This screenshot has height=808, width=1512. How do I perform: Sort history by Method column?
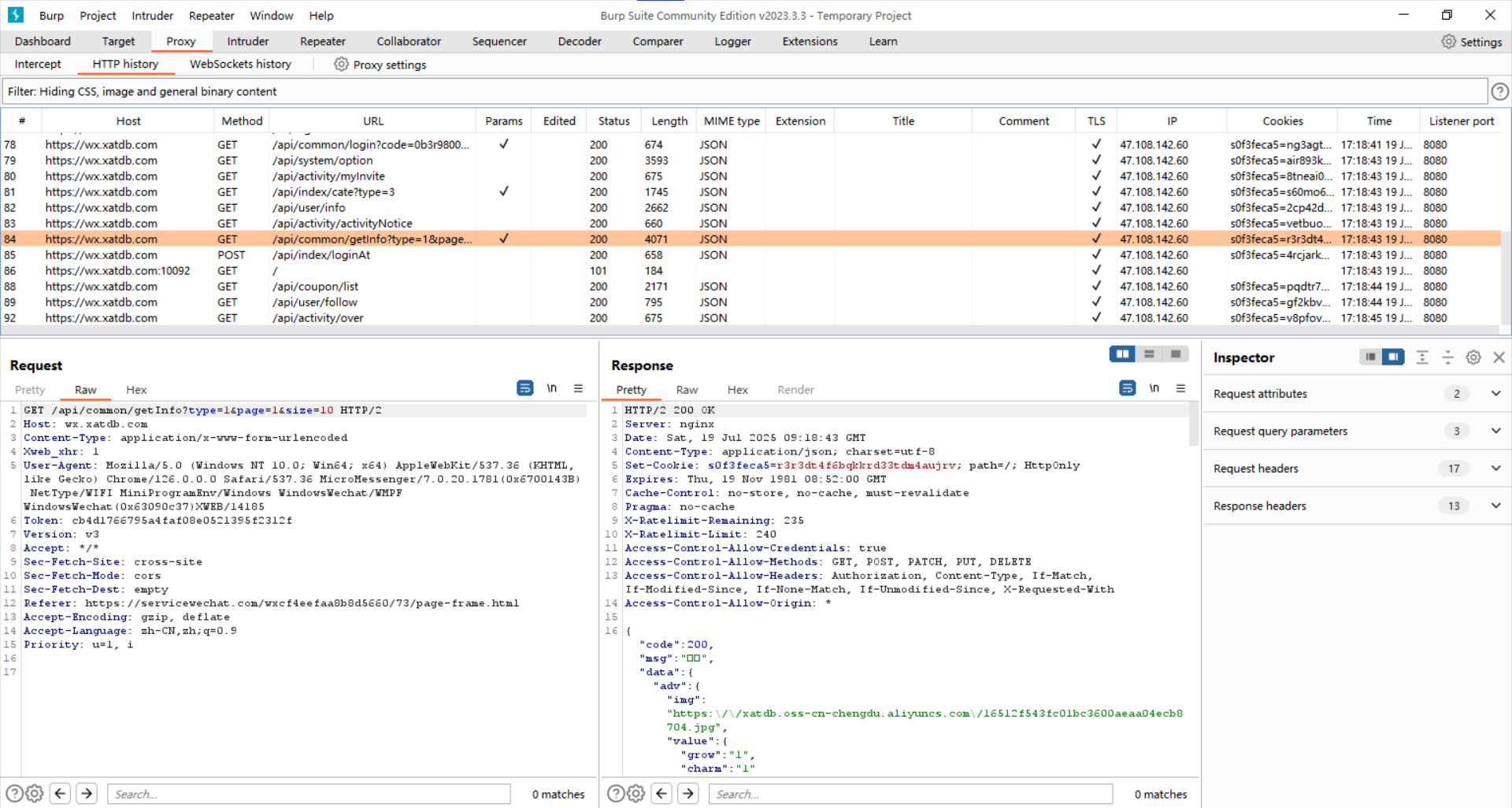pyautogui.click(x=242, y=121)
